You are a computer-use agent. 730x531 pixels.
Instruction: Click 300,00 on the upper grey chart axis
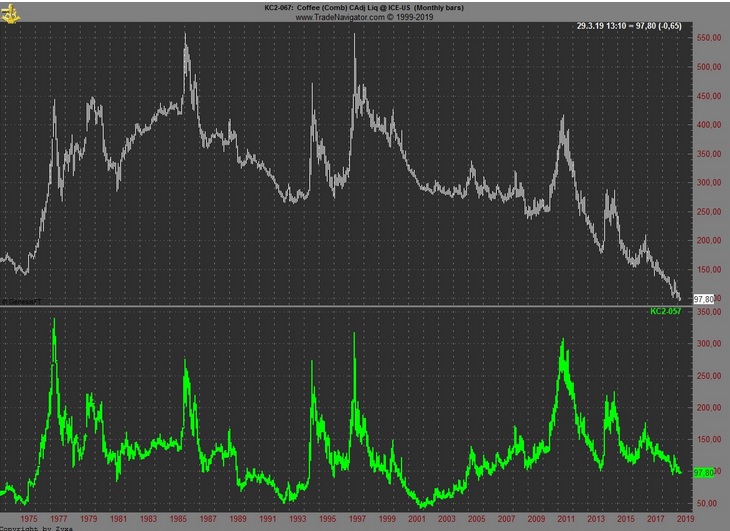pos(709,183)
